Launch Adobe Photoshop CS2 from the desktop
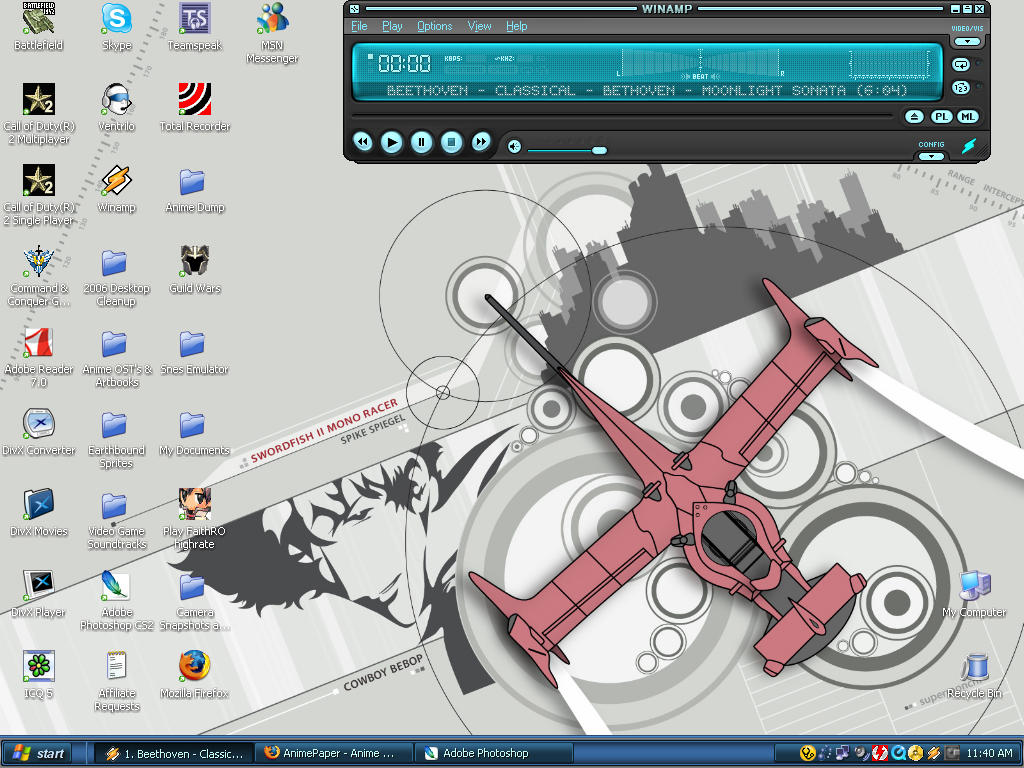The image size is (1024, 768). point(116,600)
